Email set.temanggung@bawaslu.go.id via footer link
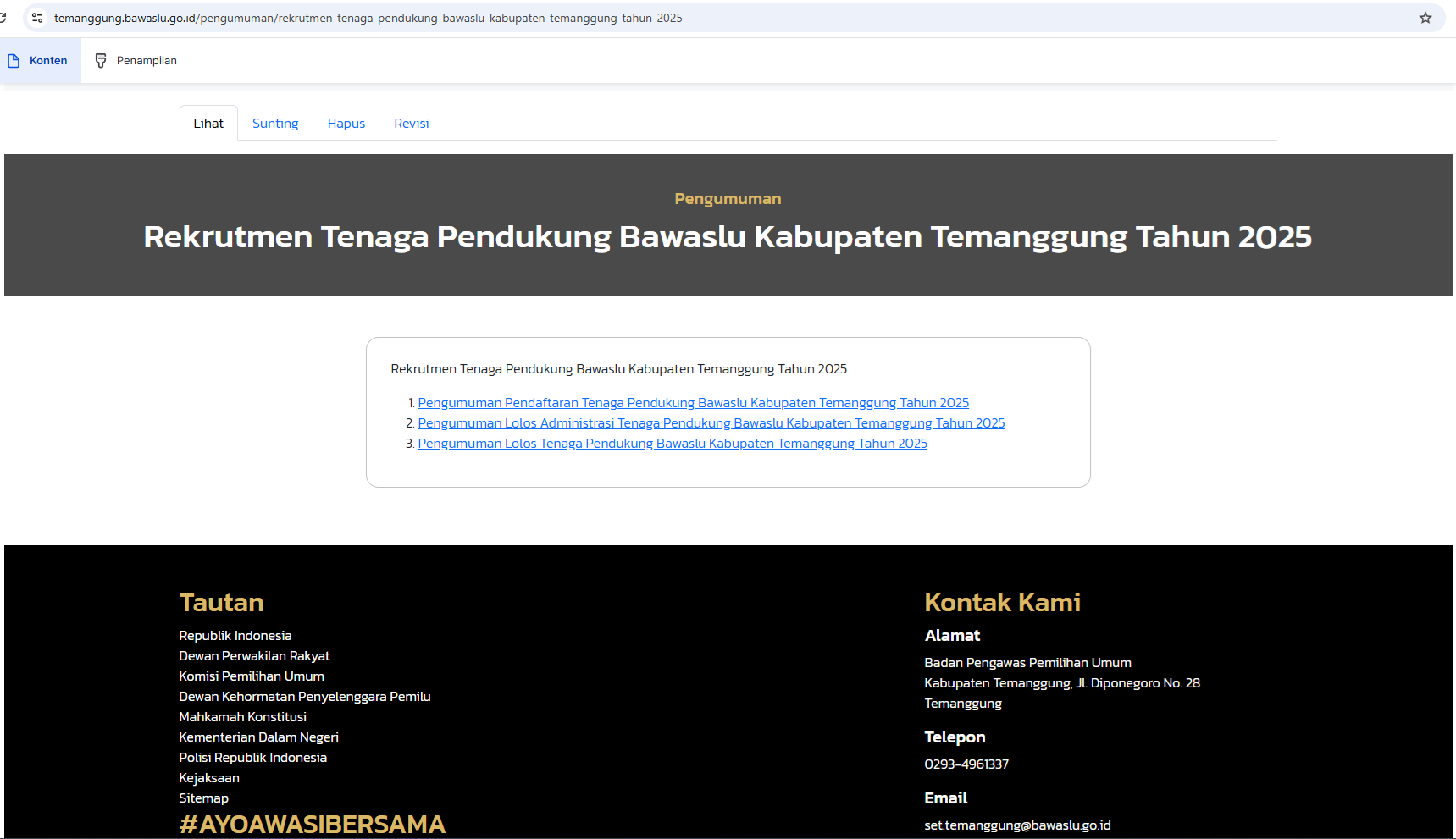Viewport: 1456px width, 839px height. point(1017,825)
